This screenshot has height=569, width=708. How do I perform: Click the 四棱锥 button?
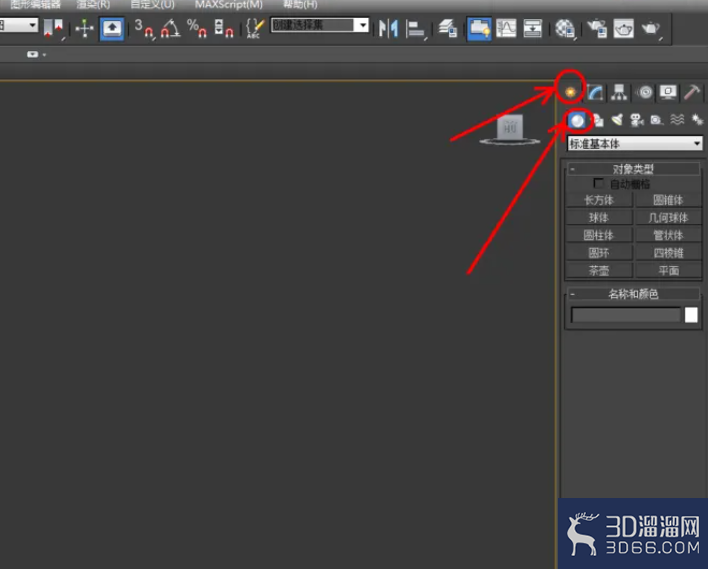pos(668,252)
